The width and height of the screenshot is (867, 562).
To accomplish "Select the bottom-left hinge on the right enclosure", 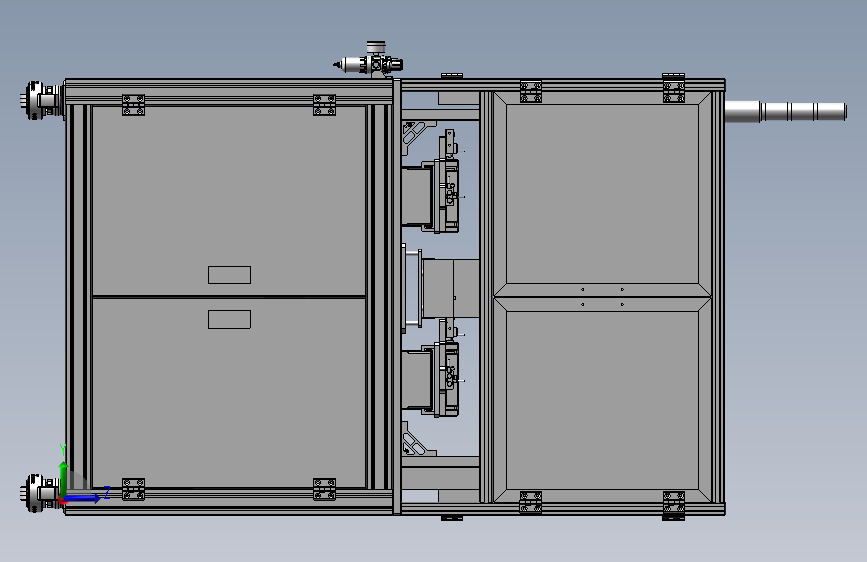I will coord(530,502).
